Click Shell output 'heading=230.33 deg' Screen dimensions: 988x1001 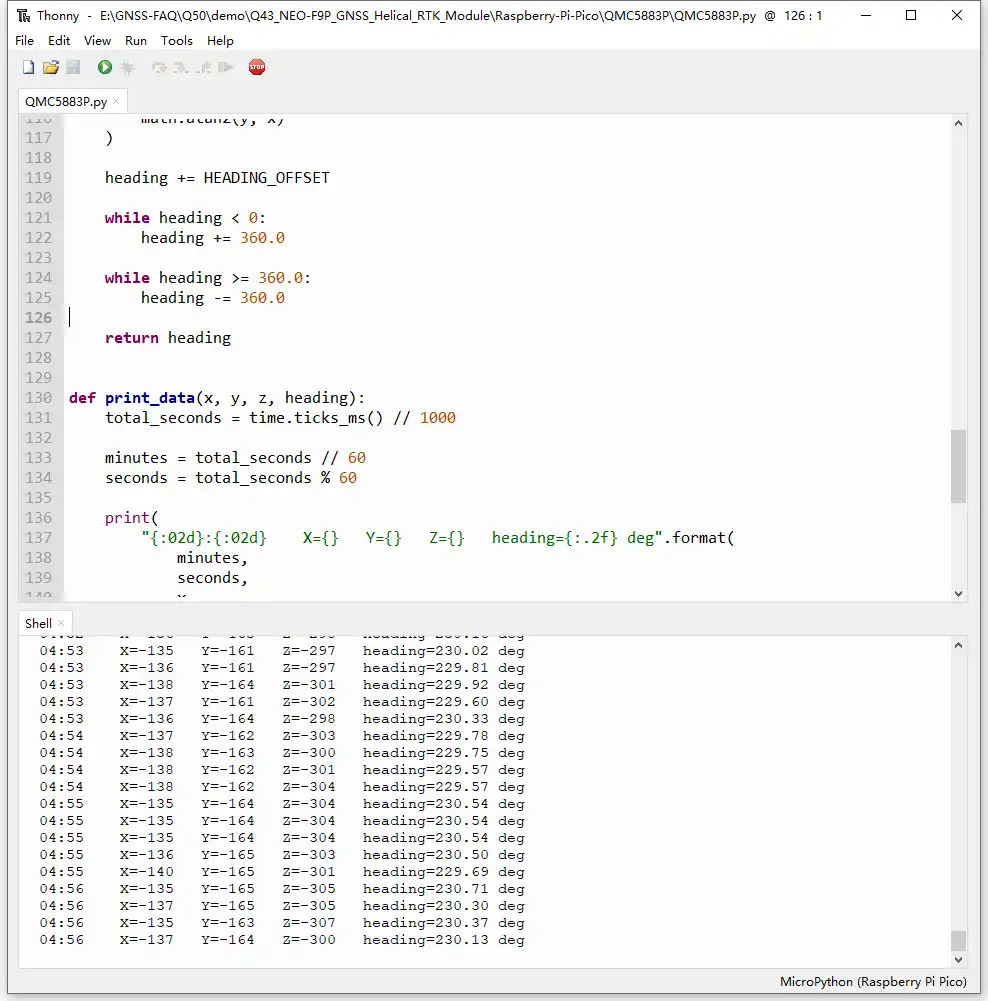coord(444,719)
